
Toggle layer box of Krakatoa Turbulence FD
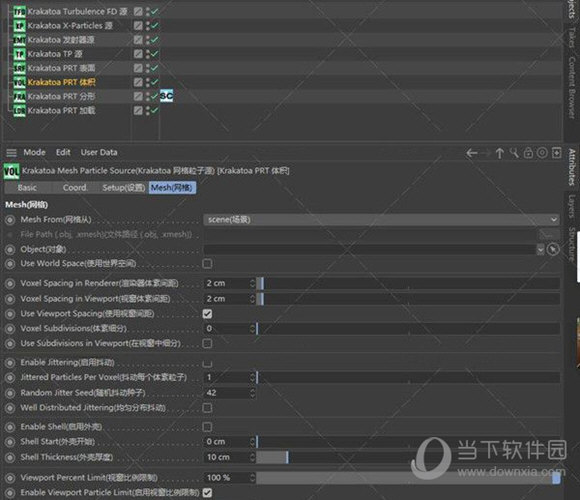tap(138, 11)
